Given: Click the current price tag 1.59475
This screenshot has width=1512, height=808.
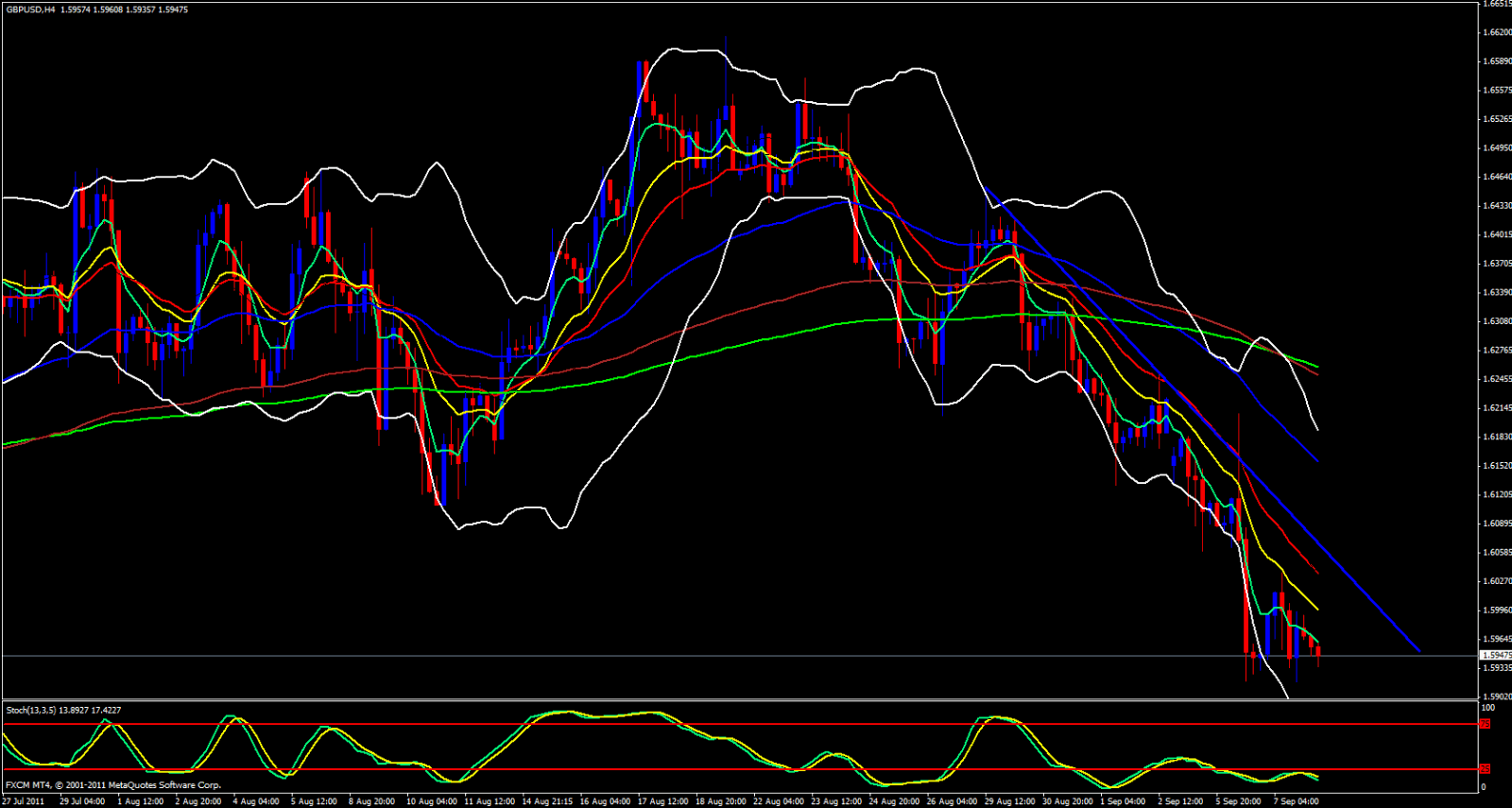Looking at the screenshot, I should click(x=1495, y=655).
